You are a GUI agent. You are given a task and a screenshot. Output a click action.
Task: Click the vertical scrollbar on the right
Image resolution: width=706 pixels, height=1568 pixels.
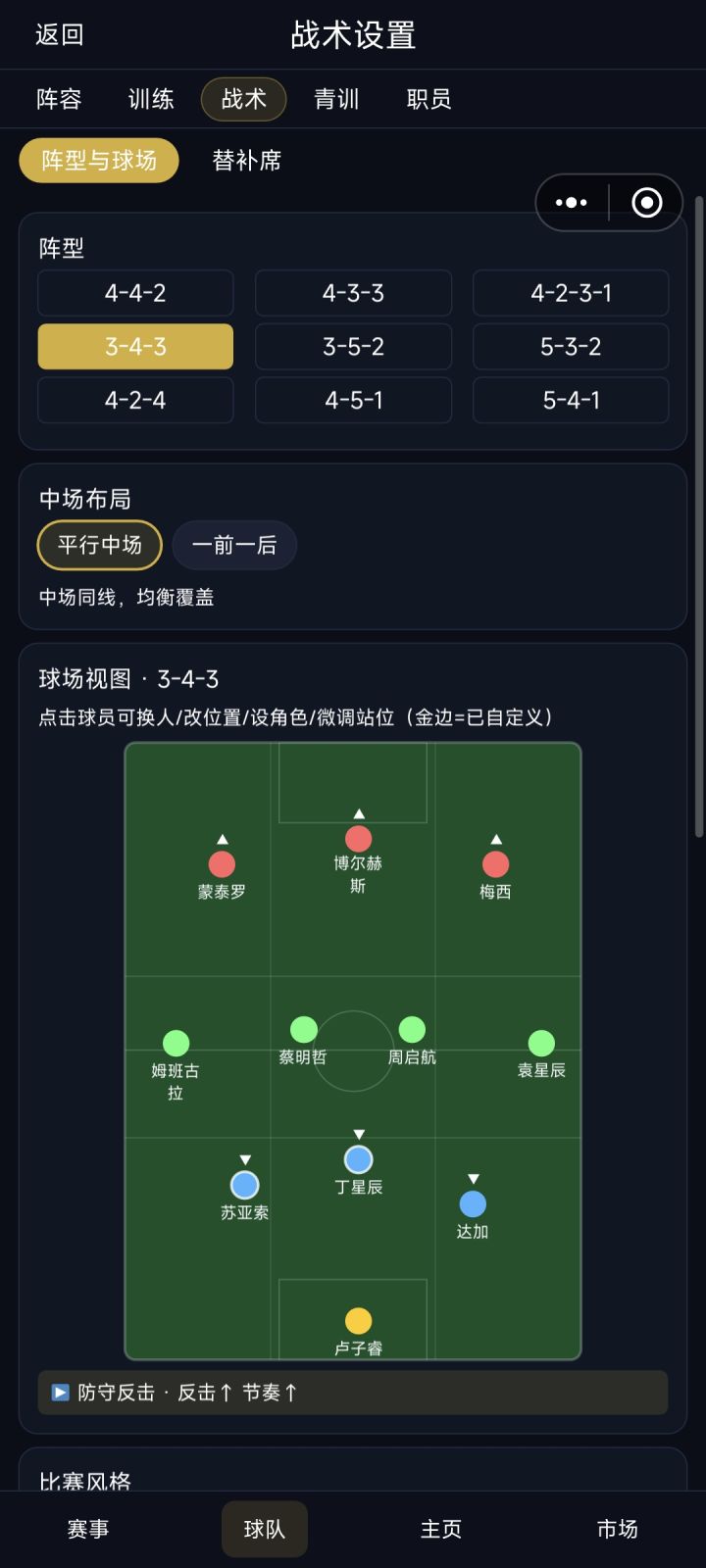click(x=699, y=516)
